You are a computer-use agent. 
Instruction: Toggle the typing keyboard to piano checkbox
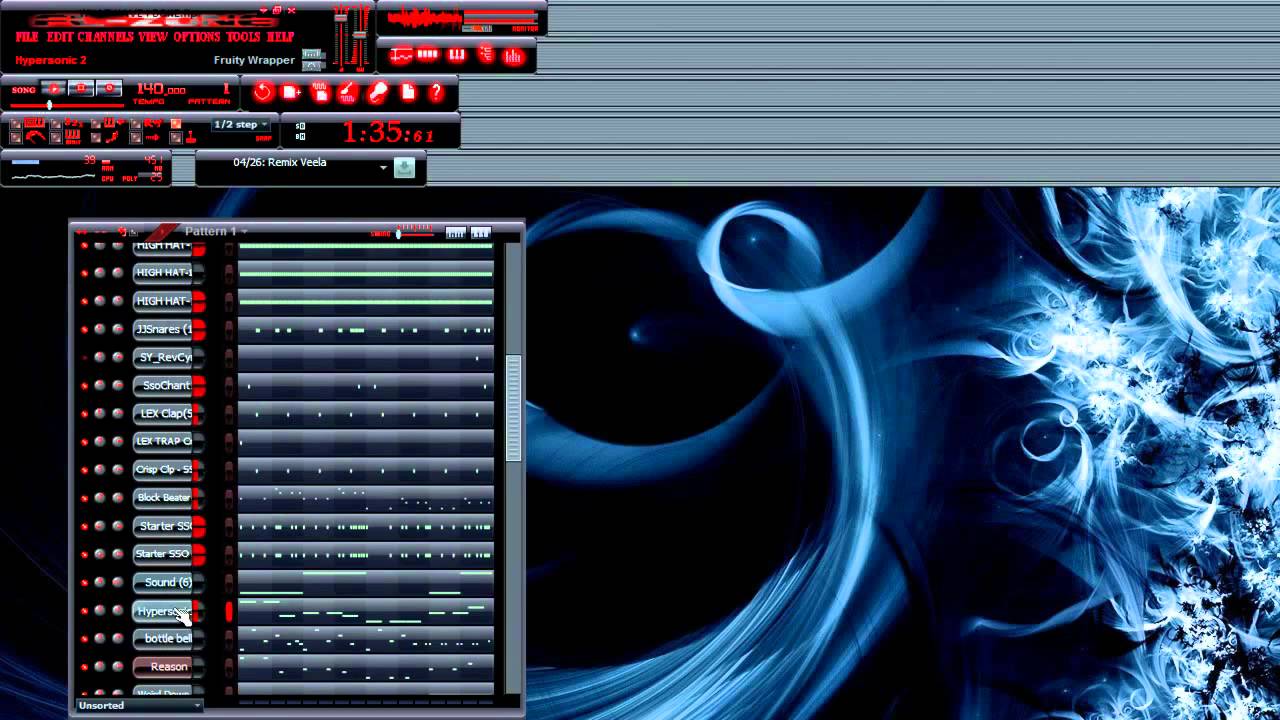(x=16, y=125)
